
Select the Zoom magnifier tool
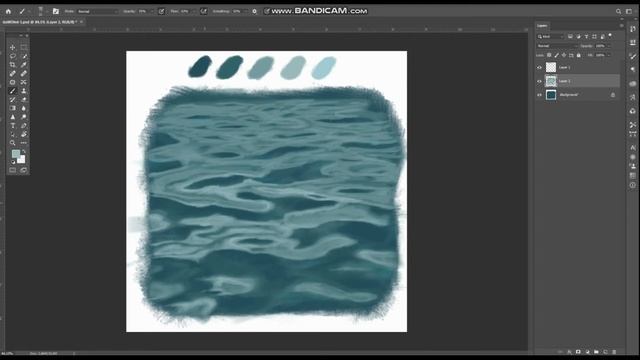pos(13,143)
